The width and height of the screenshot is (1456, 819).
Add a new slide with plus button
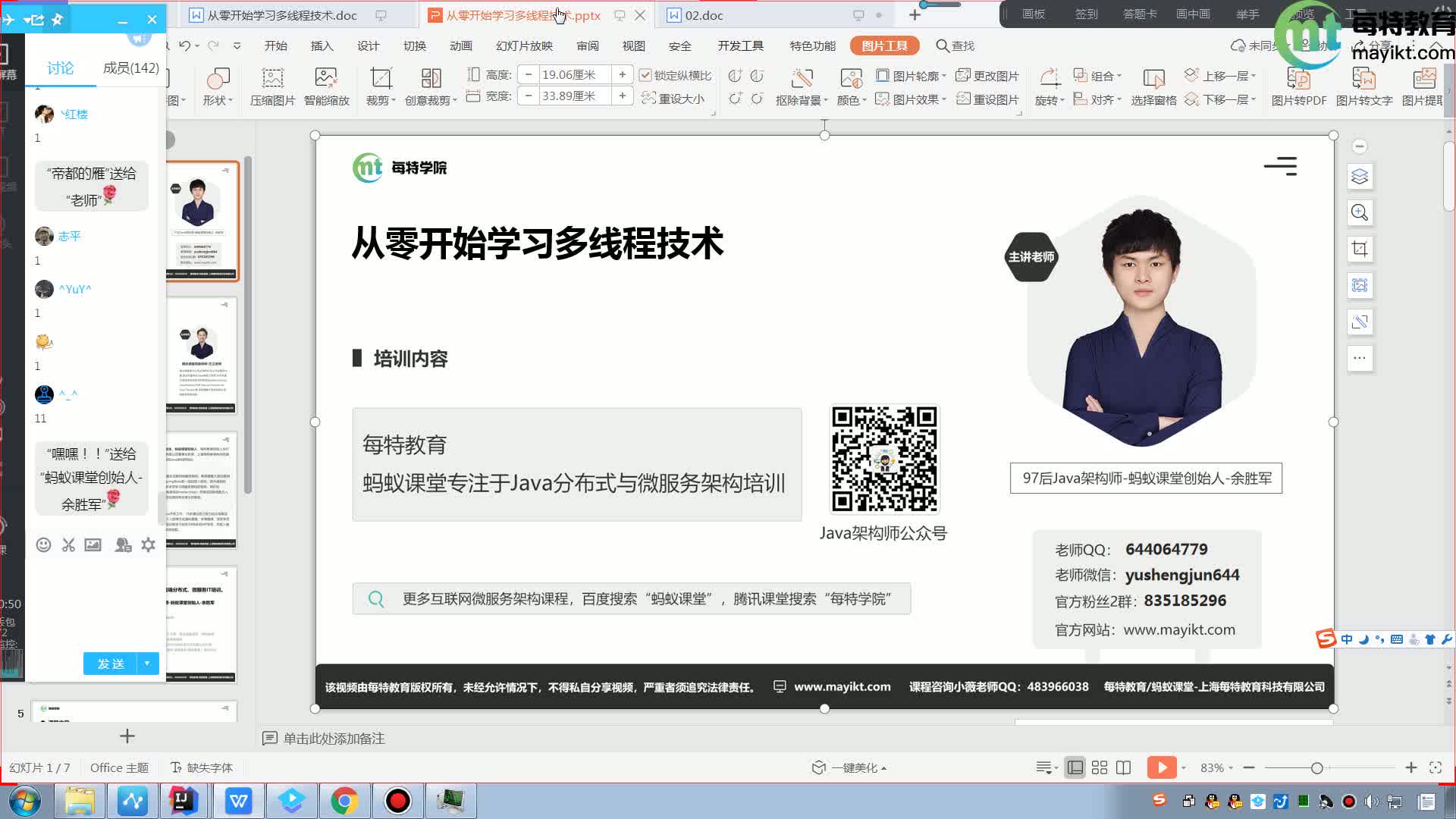coord(127,736)
